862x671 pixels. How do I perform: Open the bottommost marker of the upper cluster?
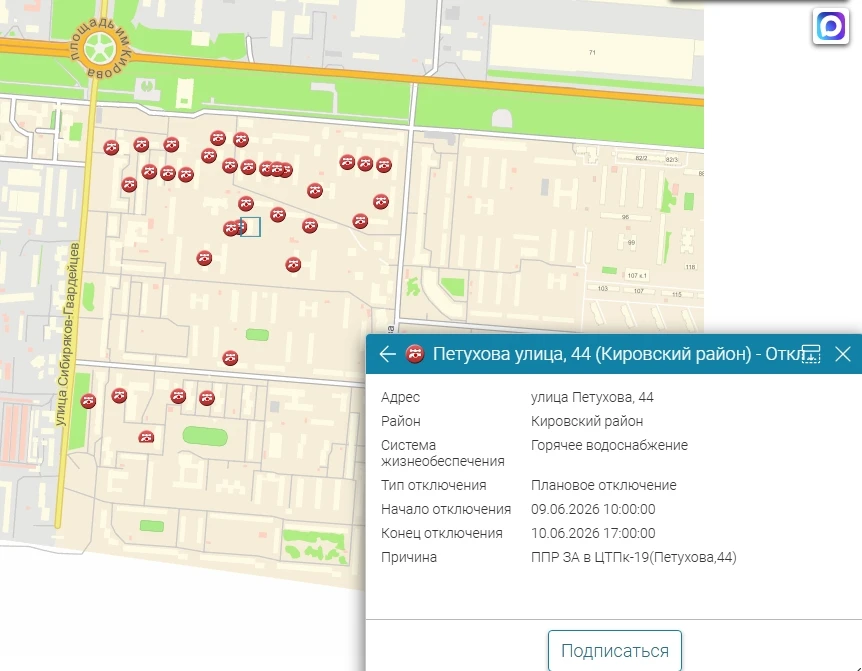coord(293,265)
